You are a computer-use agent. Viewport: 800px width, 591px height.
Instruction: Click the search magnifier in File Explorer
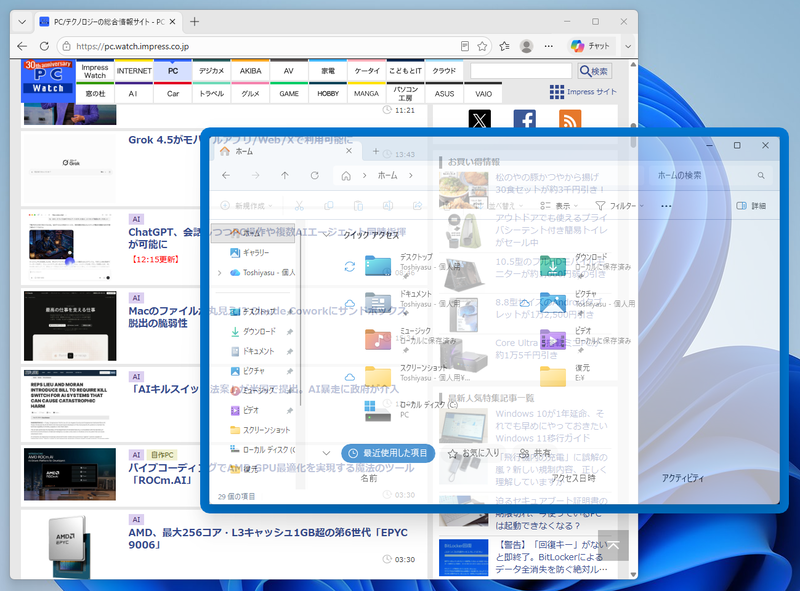(x=761, y=176)
